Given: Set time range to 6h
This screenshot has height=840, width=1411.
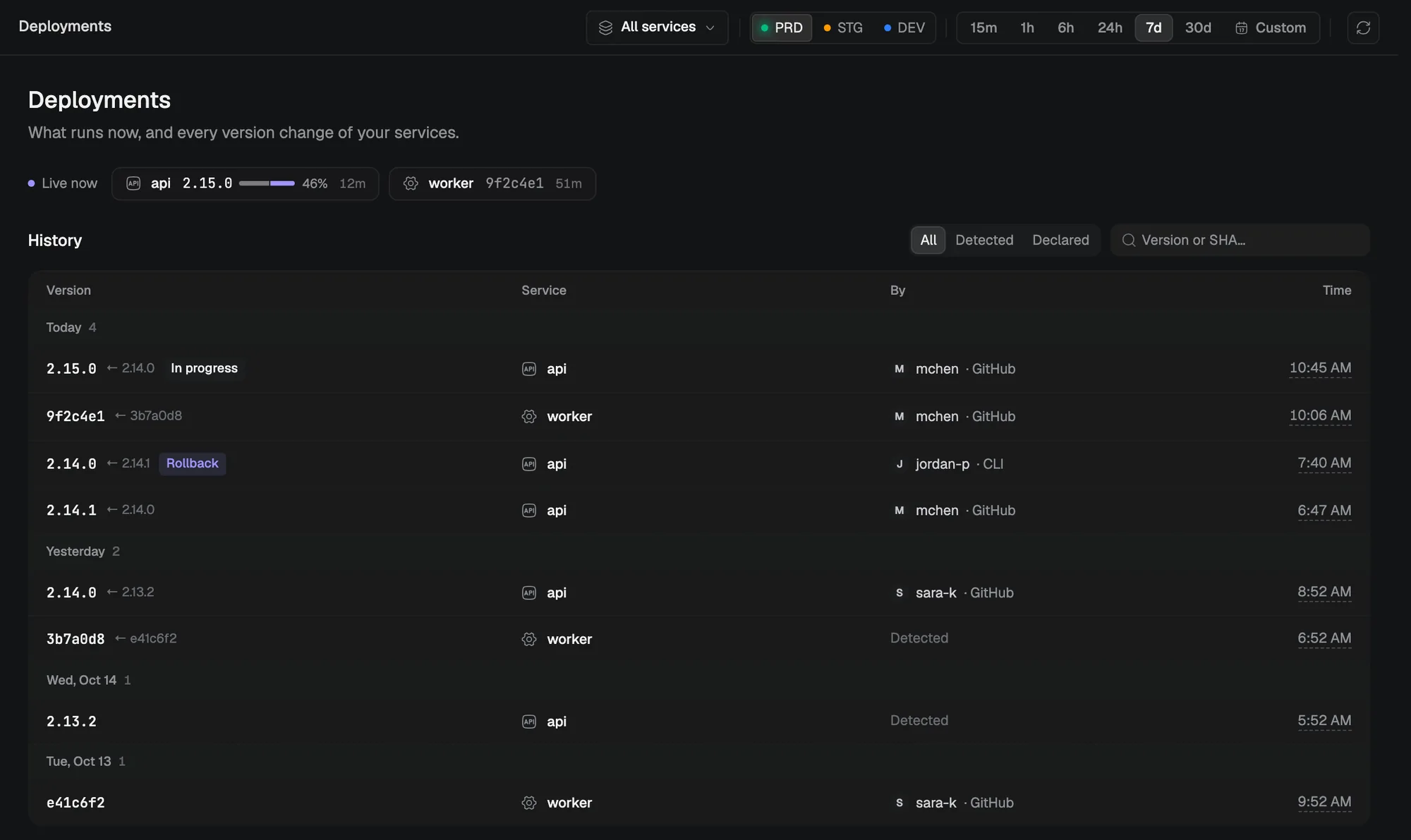Looking at the screenshot, I should pyautogui.click(x=1065, y=28).
